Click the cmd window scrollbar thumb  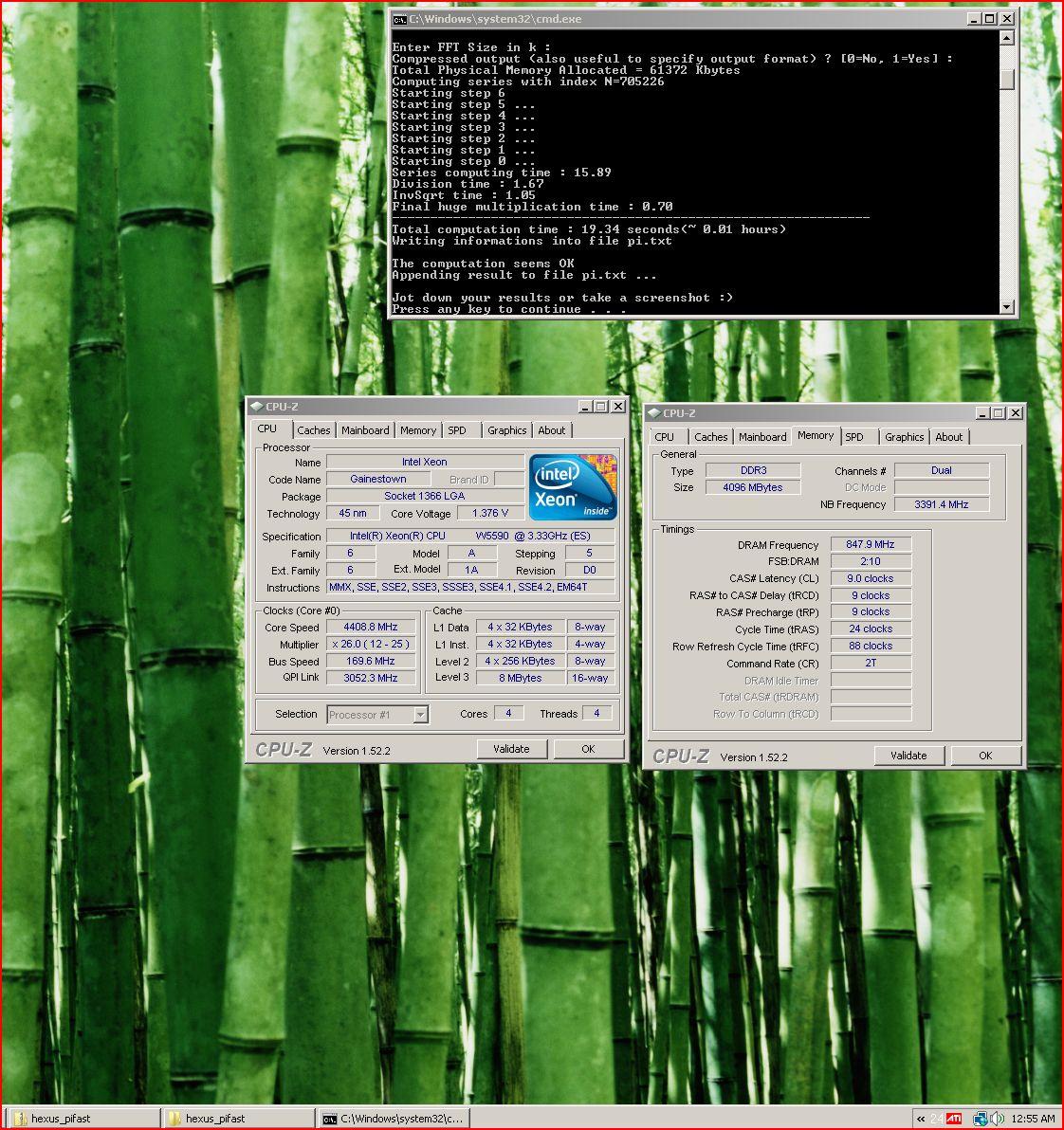click(1007, 80)
